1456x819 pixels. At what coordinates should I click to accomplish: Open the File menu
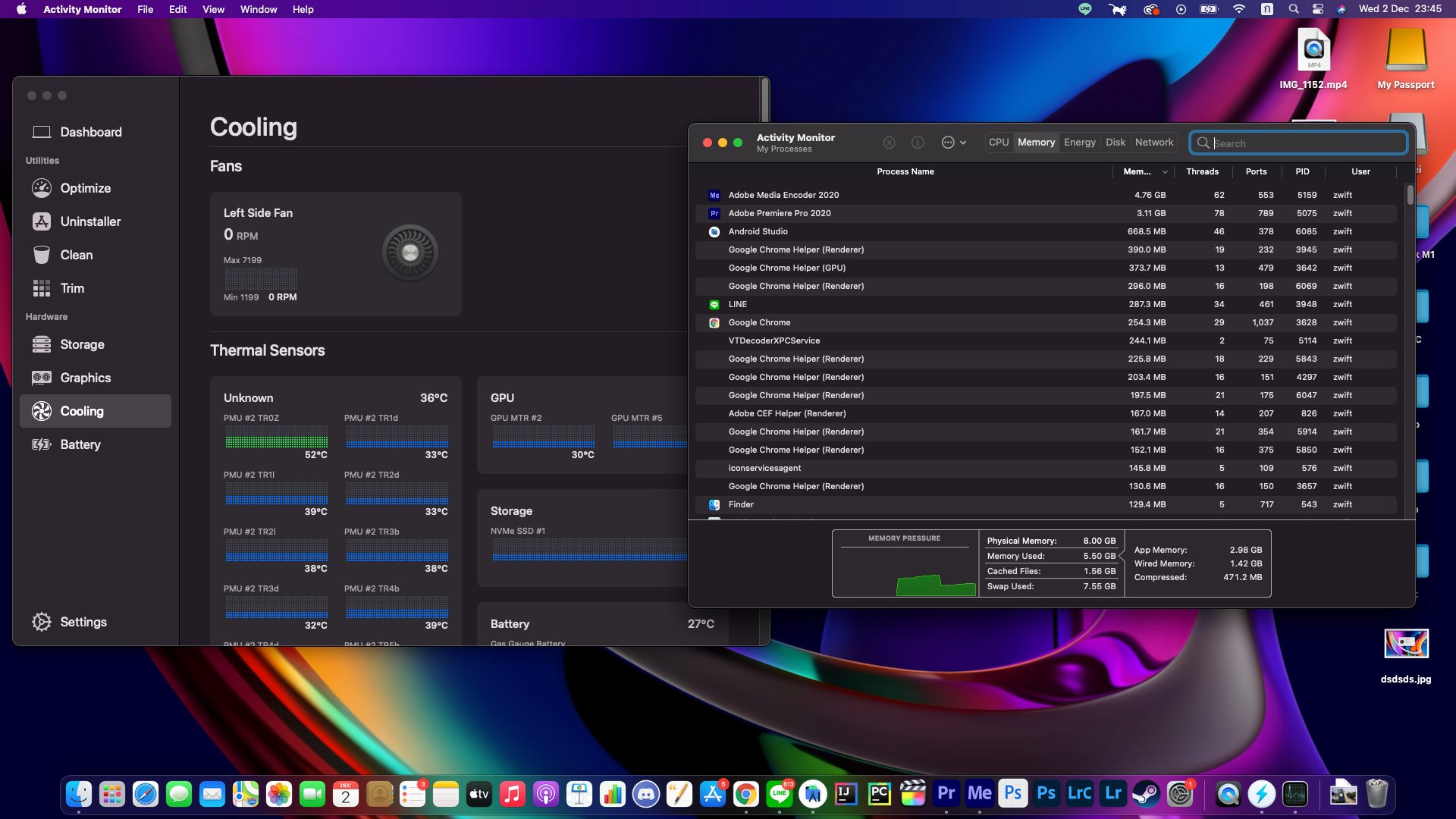point(146,9)
